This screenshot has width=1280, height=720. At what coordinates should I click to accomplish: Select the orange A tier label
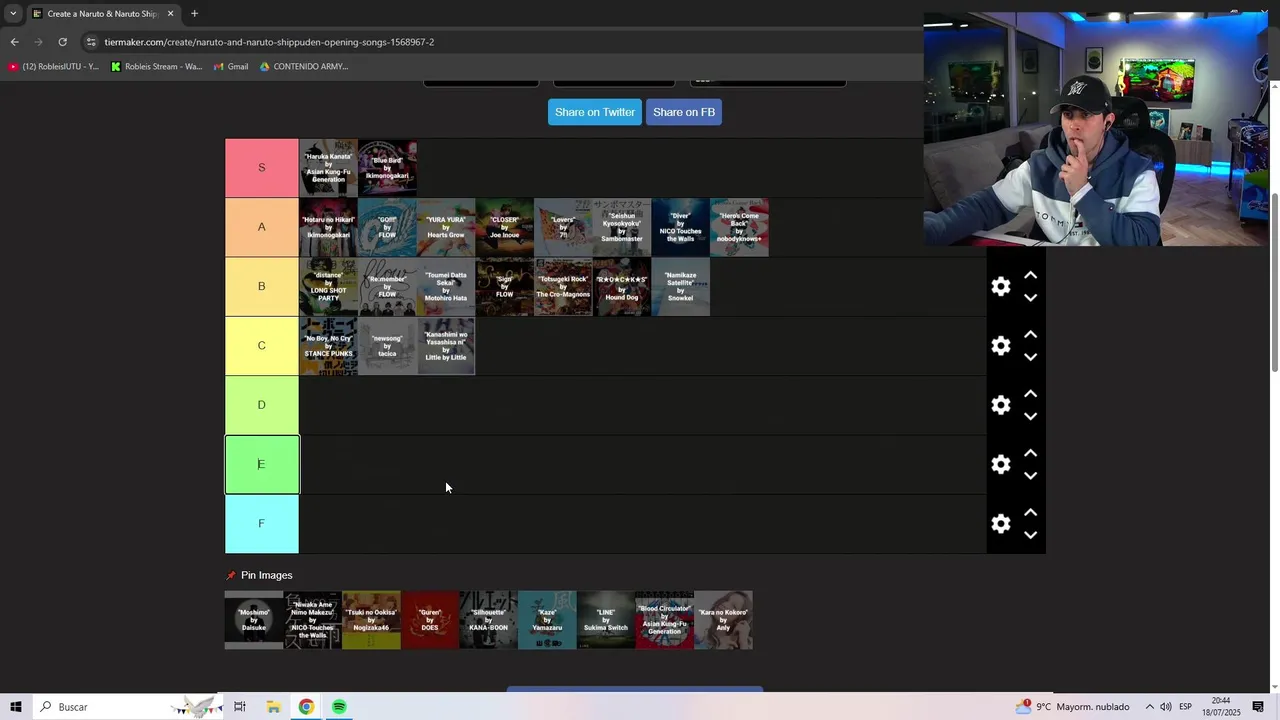pyautogui.click(x=262, y=227)
